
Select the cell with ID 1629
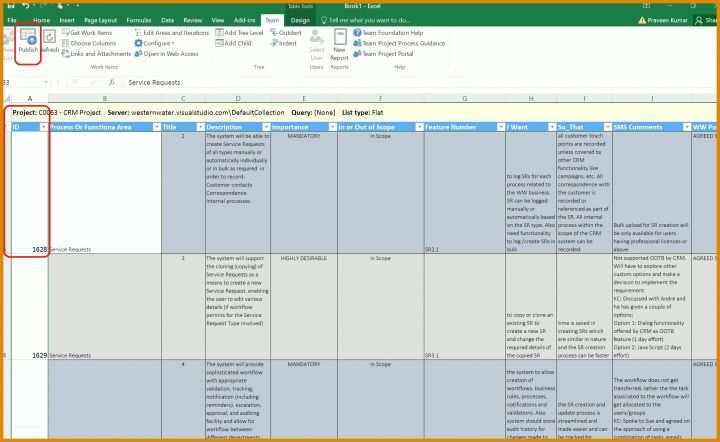pos(30,307)
